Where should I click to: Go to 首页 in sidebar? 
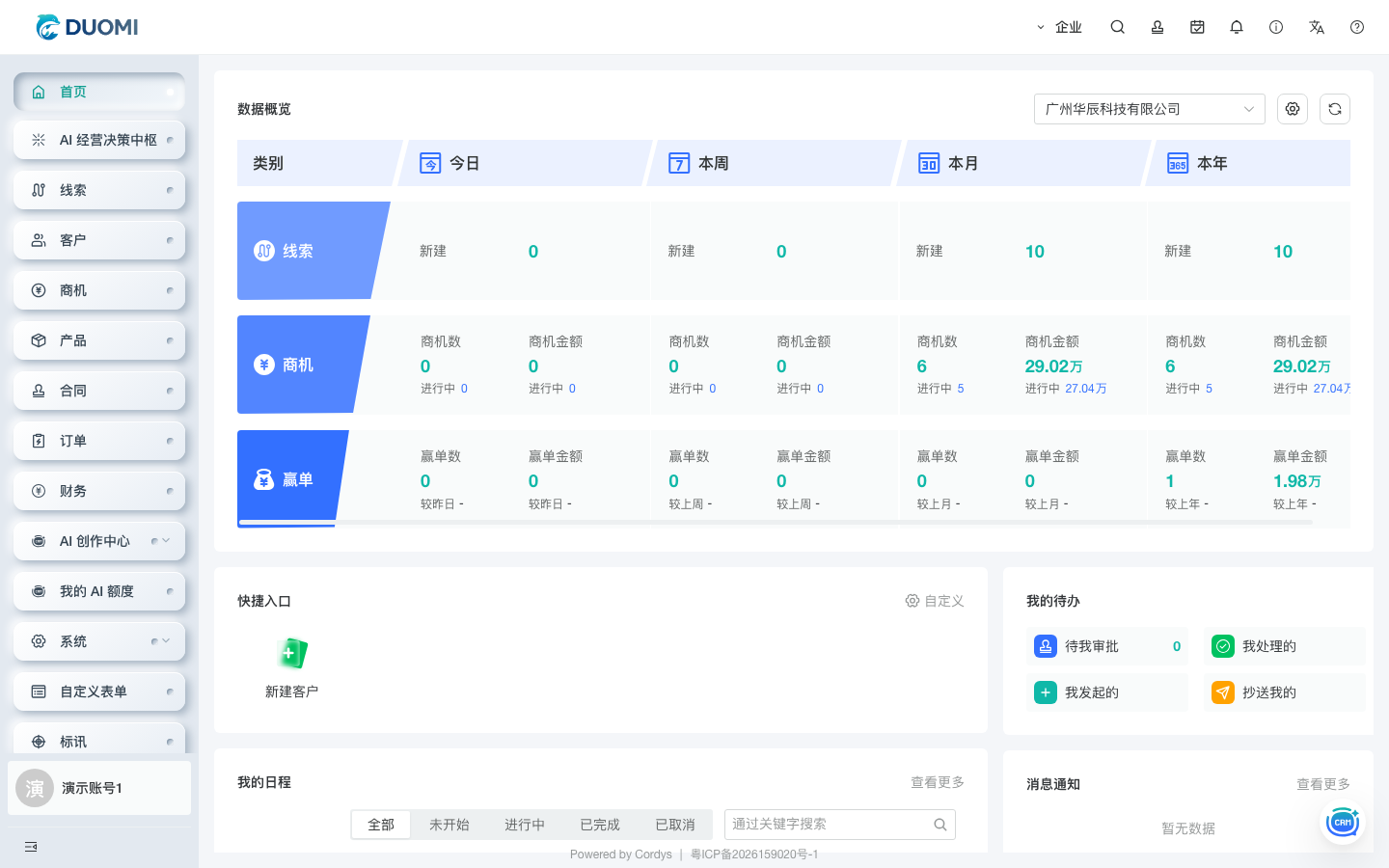(x=99, y=92)
